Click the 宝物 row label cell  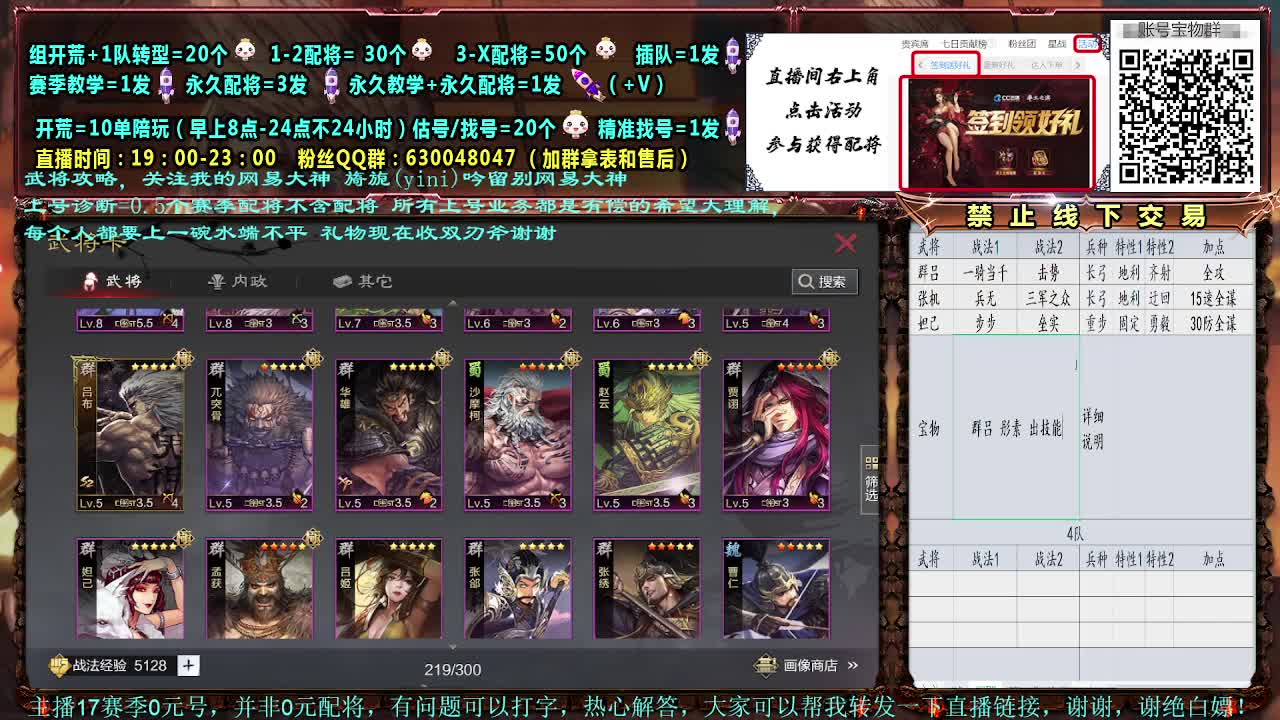point(930,428)
